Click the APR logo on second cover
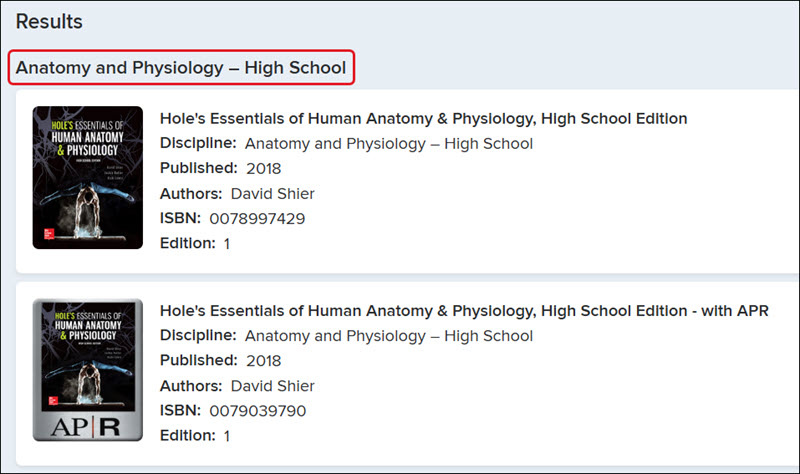Image resolution: width=800 pixels, height=474 pixels. tap(85, 427)
